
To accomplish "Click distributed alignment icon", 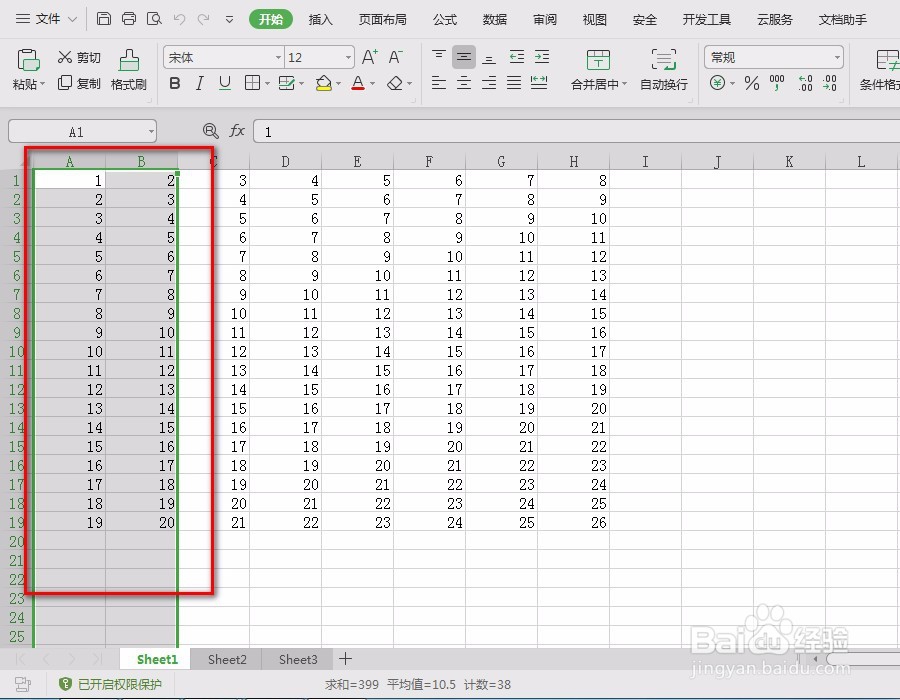I will [x=539, y=83].
